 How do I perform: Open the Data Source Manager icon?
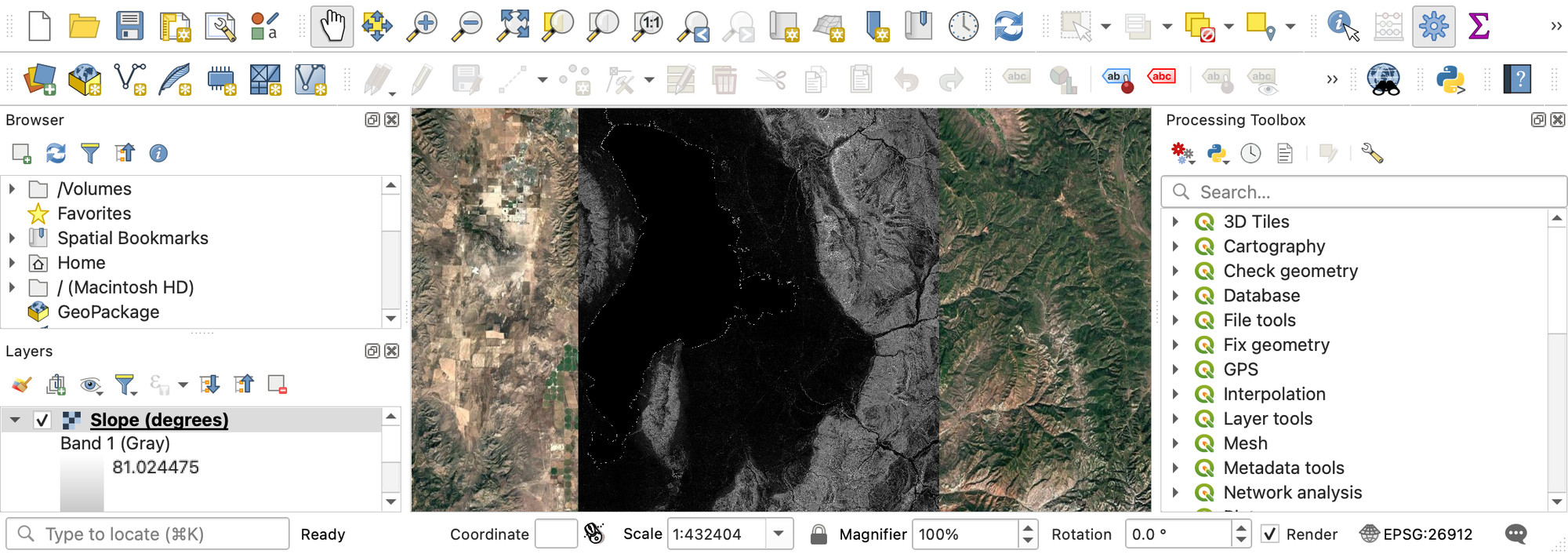(x=40, y=79)
